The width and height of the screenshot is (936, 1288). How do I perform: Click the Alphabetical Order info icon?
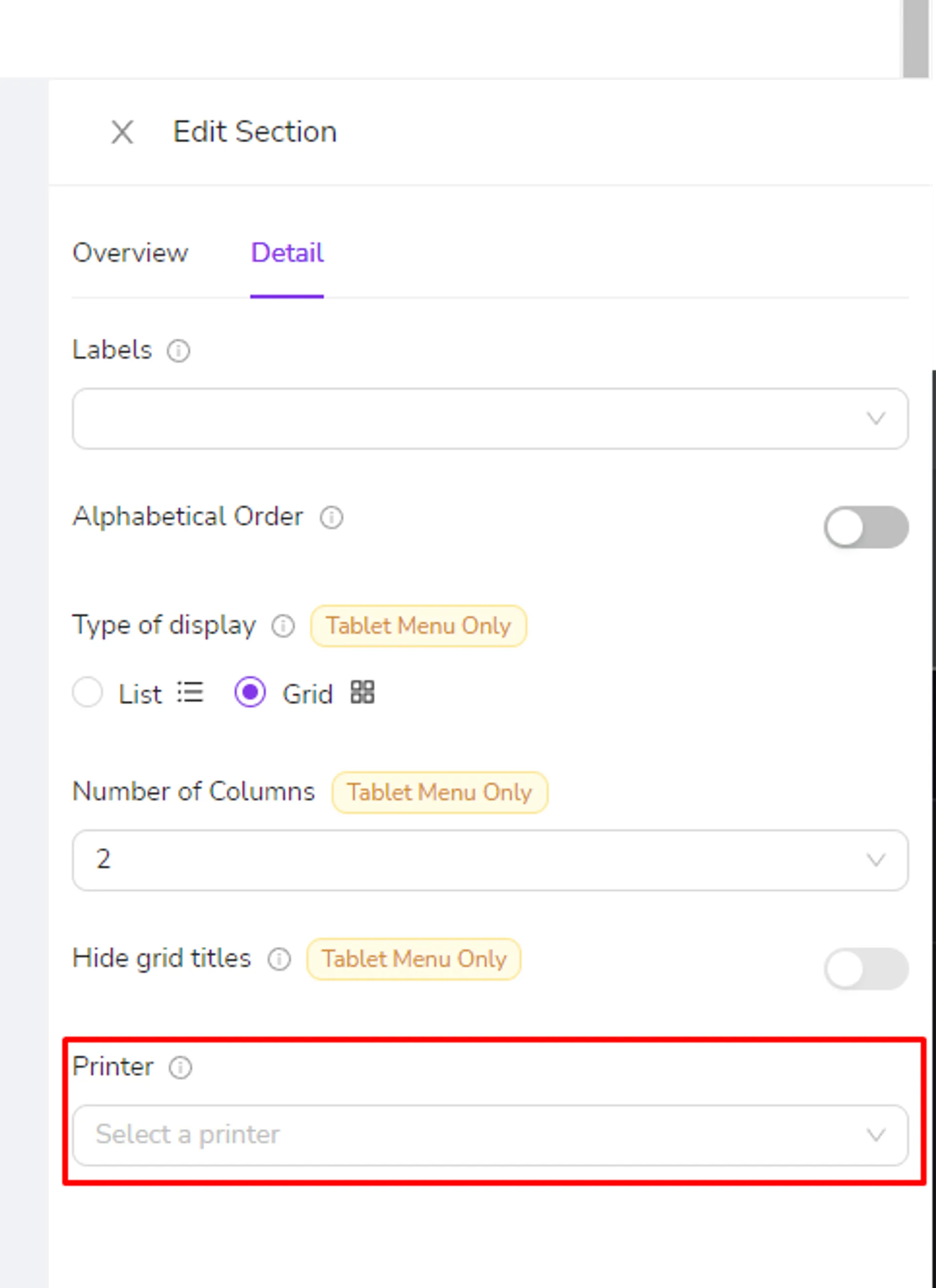331,518
